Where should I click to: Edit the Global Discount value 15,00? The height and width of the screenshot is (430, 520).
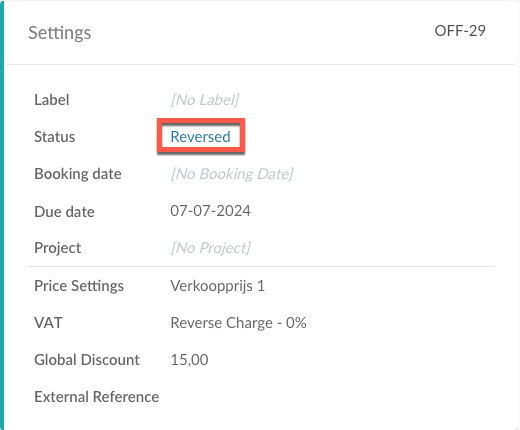[189, 360]
